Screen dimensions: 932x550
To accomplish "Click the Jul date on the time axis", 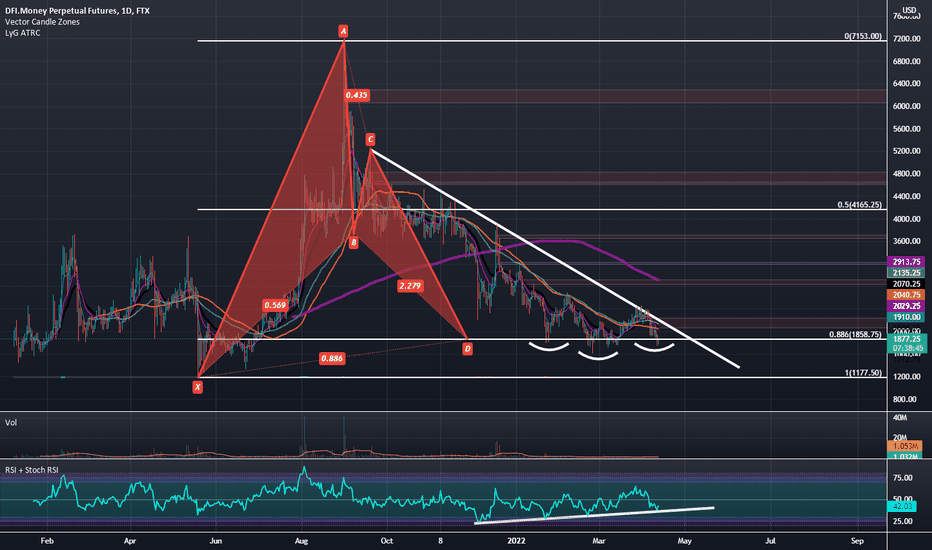I will [x=770, y=541].
